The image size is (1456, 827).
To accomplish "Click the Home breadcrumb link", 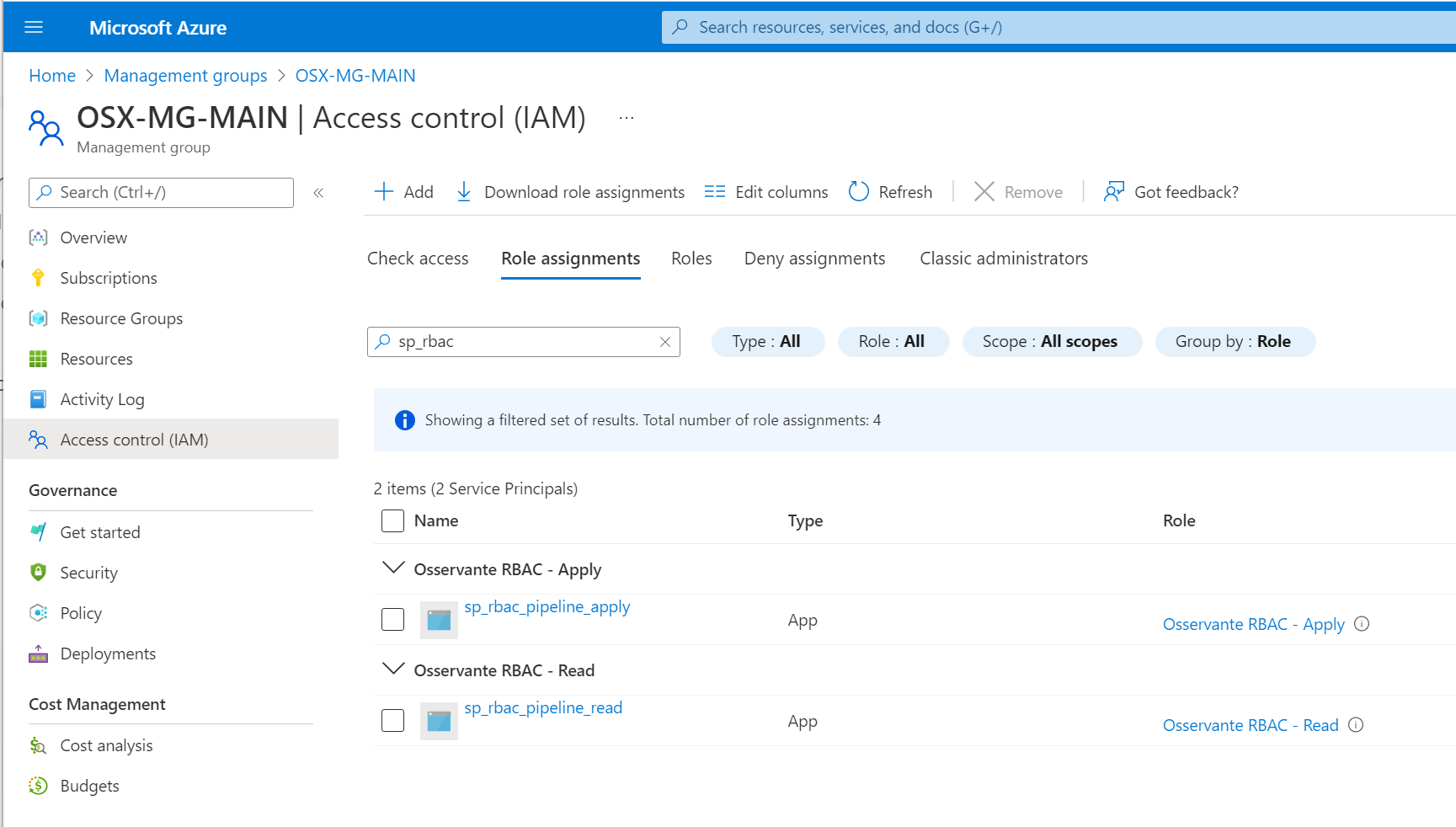I will click(52, 76).
